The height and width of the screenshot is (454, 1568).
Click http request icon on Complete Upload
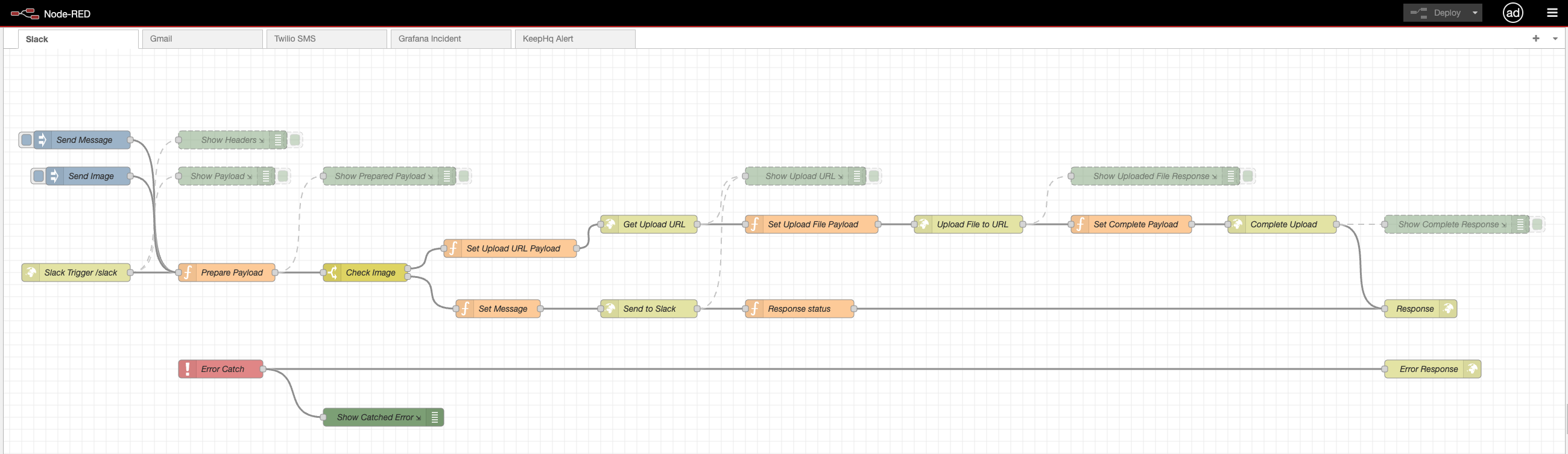coord(1238,224)
